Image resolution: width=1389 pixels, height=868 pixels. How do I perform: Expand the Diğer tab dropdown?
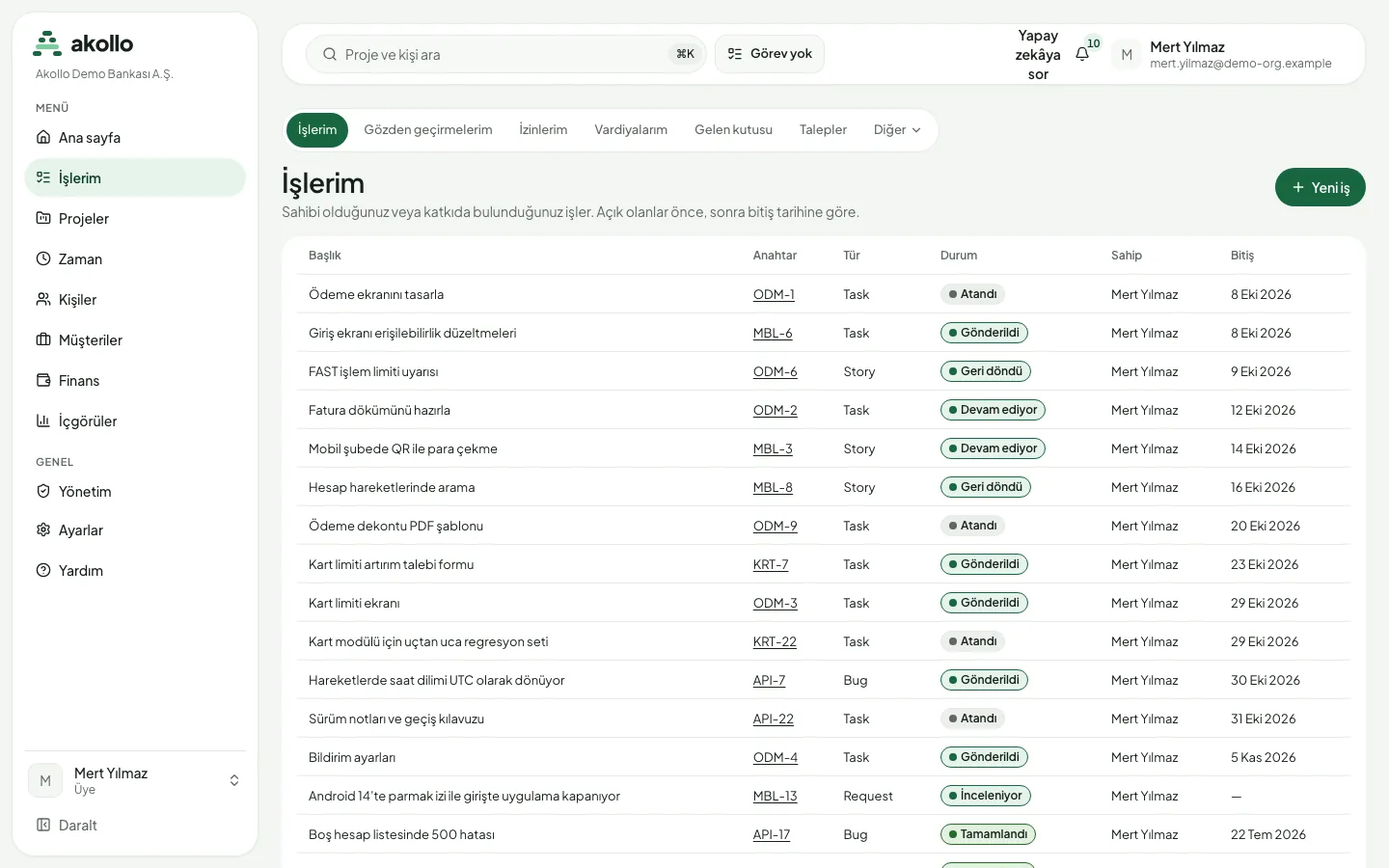click(897, 129)
